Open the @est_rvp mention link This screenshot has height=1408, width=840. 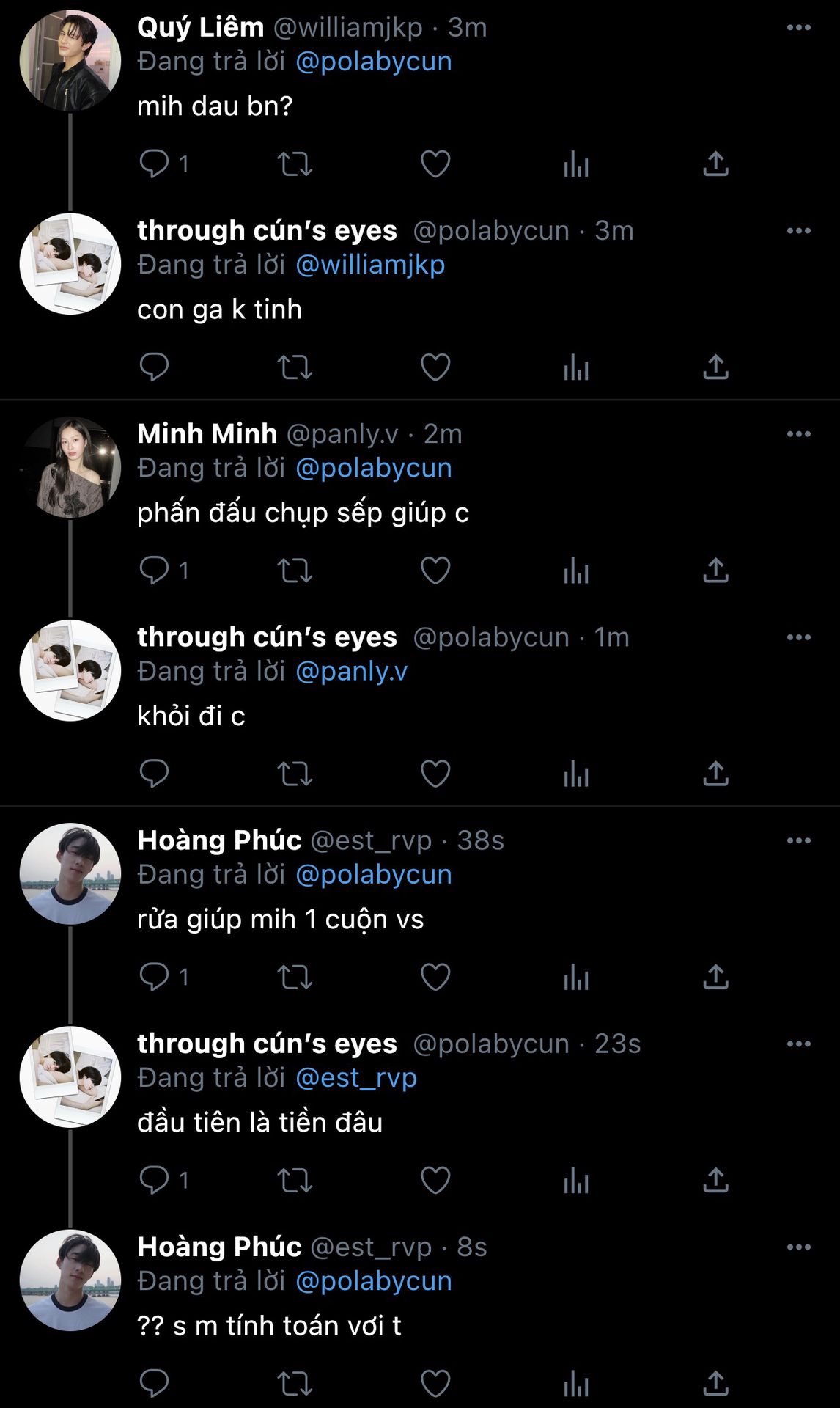click(356, 1078)
